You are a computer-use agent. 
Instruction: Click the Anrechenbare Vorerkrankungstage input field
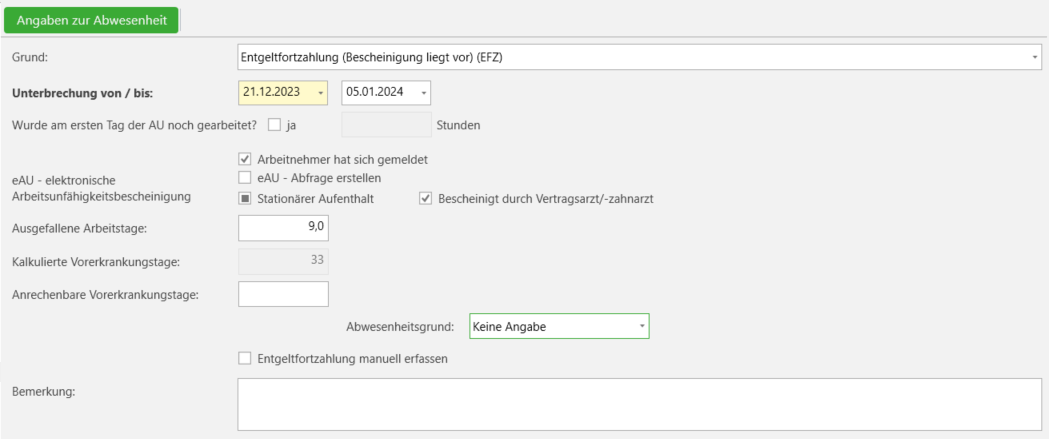point(284,294)
